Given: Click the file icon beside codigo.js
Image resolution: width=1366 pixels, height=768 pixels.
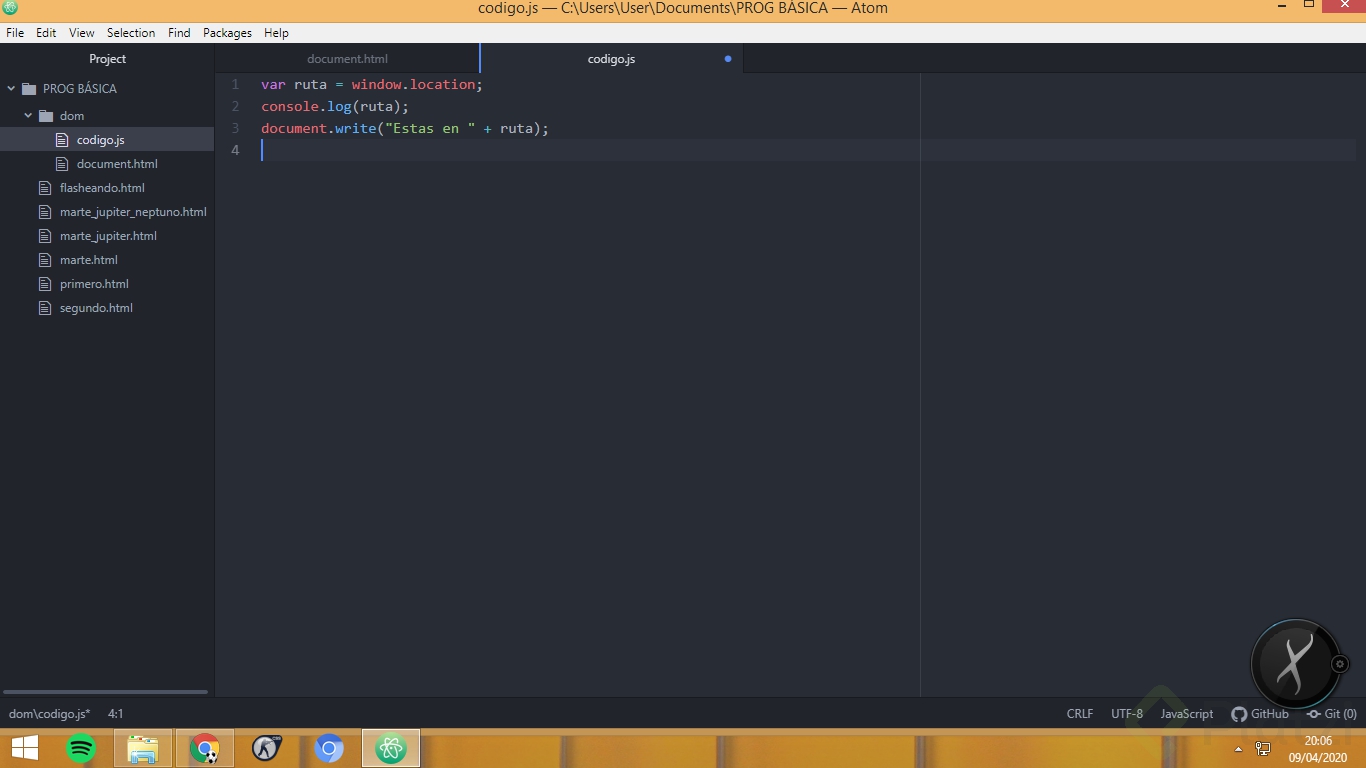Looking at the screenshot, I should [61, 140].
